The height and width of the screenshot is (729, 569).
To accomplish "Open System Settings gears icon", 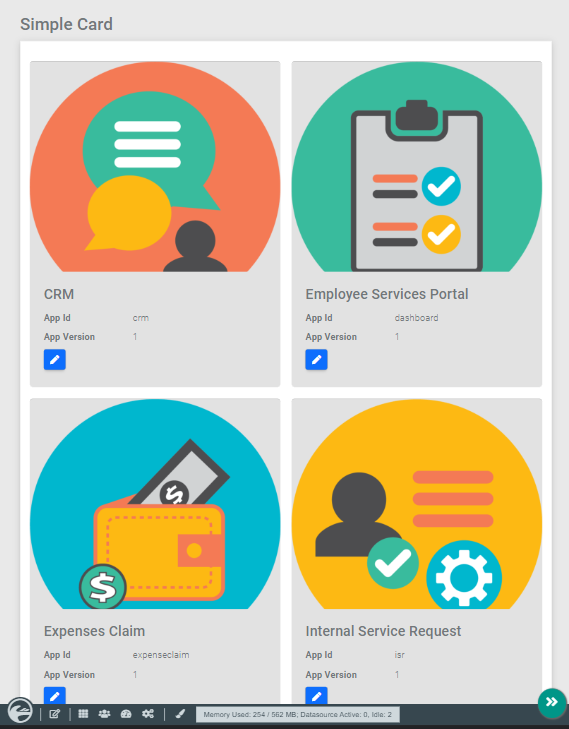I will [x=148, y=714].
